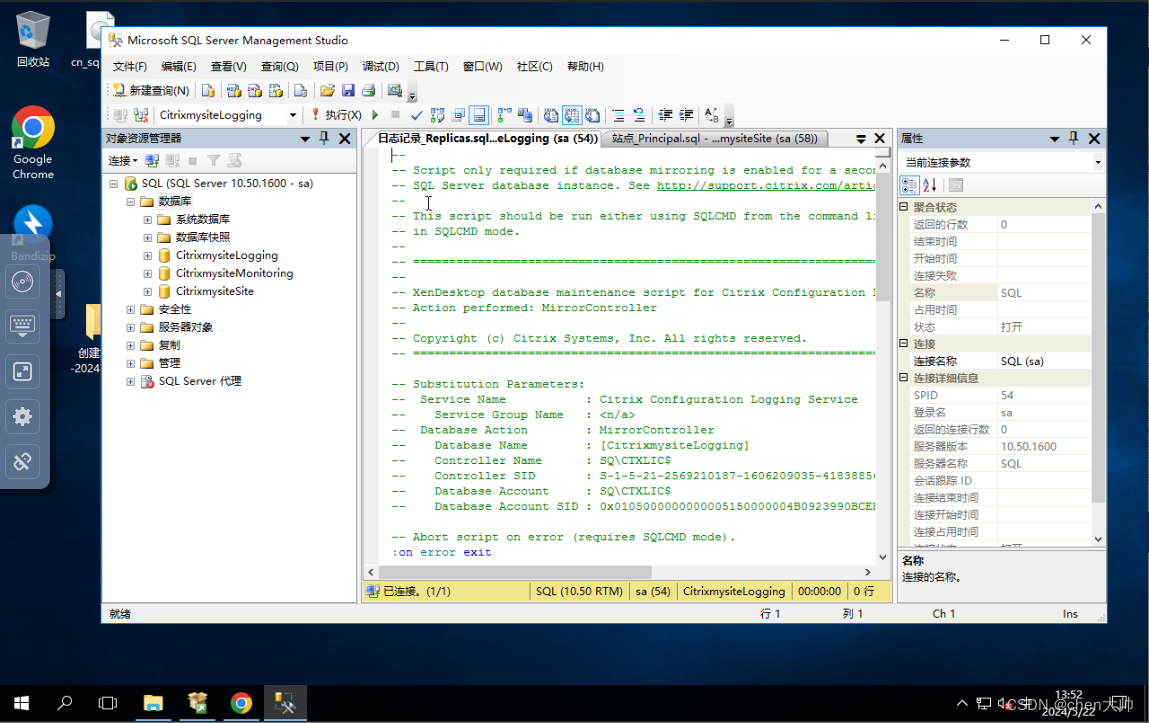Click the new database engine query icon
This screenshot has height=723, width=1149.
click(x=208, y=91)
